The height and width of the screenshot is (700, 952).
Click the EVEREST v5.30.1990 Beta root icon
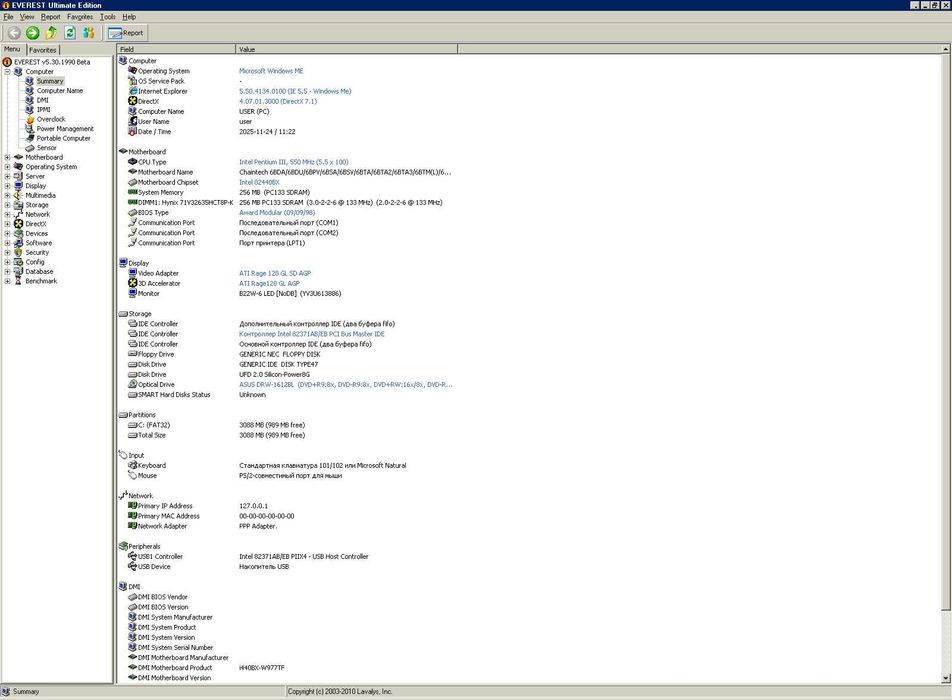pos(7,62)
